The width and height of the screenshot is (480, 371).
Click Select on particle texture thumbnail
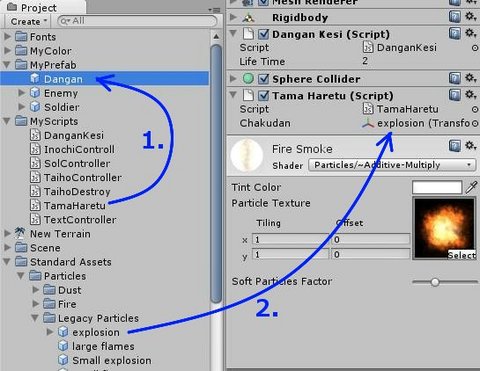pos(462,255)
